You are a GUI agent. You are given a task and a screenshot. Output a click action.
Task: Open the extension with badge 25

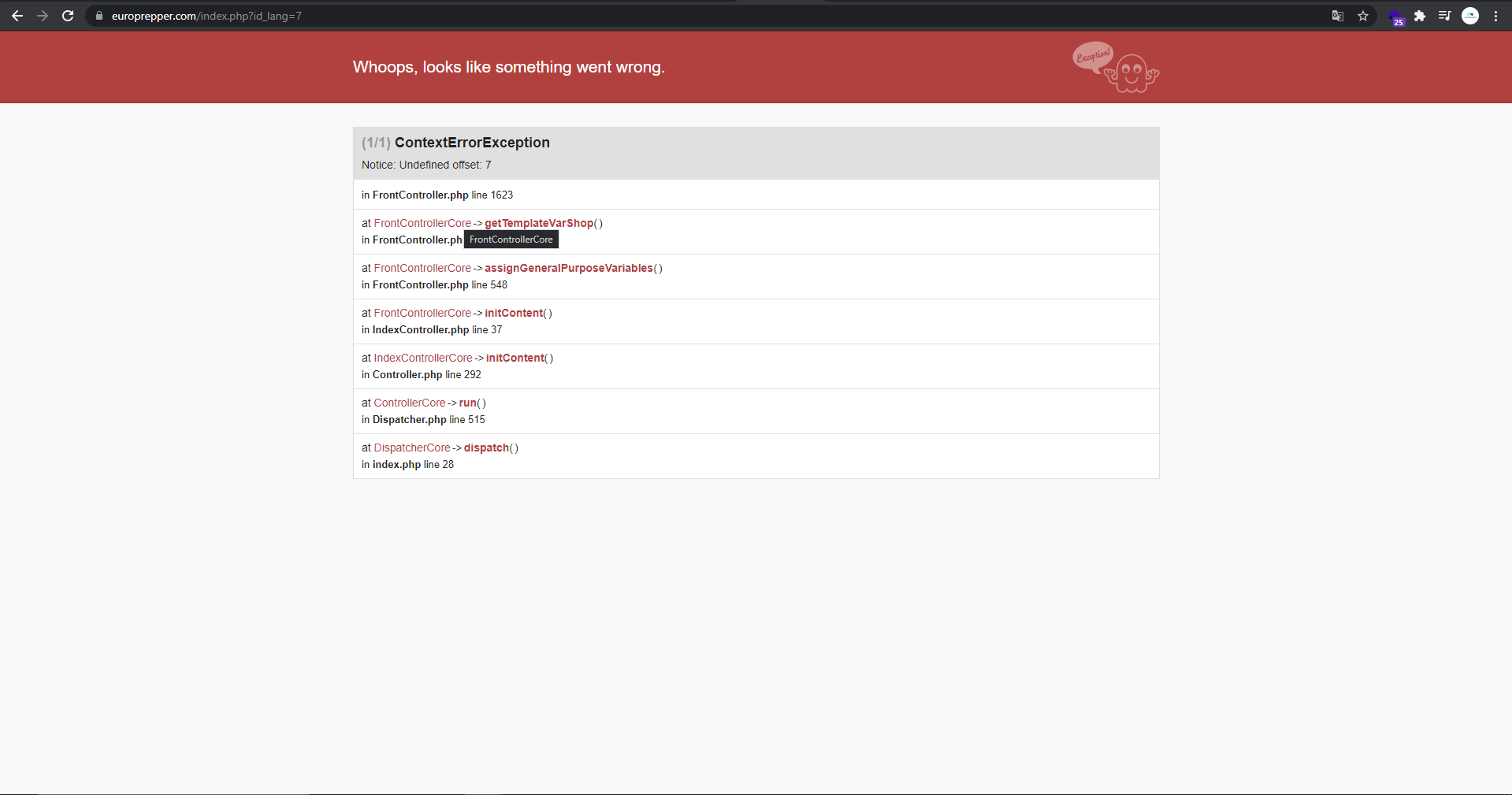coord(1396,17)
